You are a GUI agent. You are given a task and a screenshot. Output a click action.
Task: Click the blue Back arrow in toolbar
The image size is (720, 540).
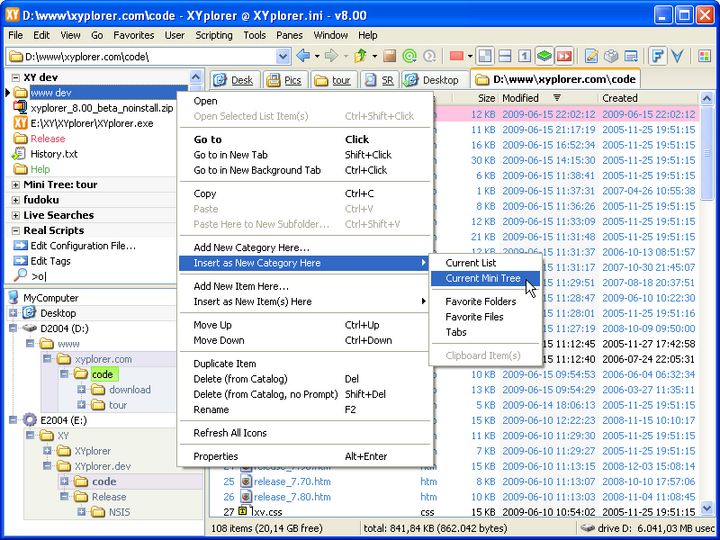click(x=303, y=56)
